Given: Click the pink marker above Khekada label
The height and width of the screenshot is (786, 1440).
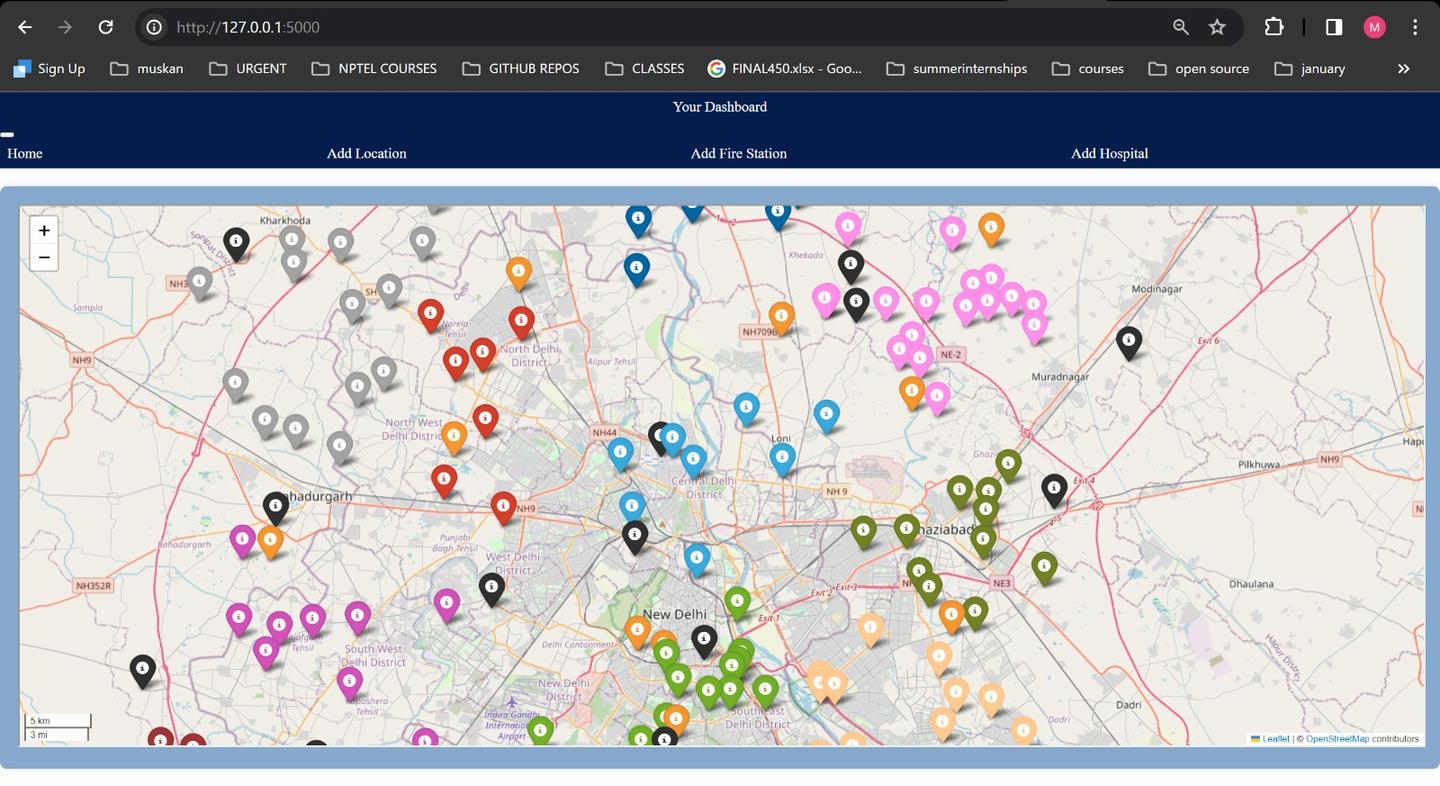Looking at the screenshot, I should coord(848,229).
